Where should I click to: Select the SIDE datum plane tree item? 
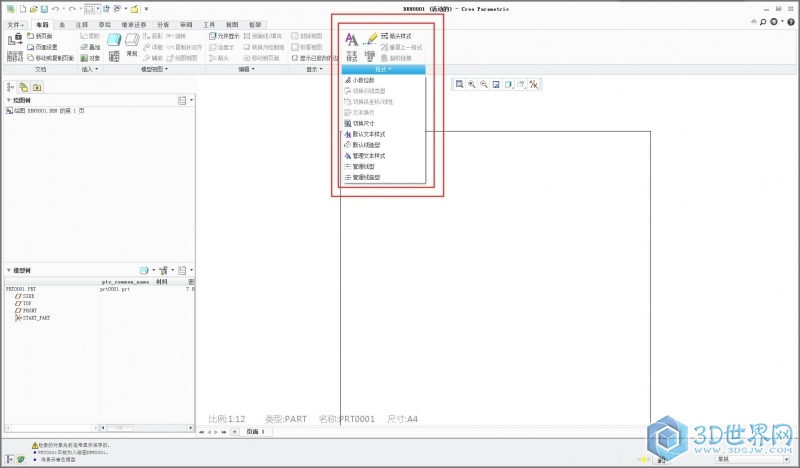pos(24,296)
